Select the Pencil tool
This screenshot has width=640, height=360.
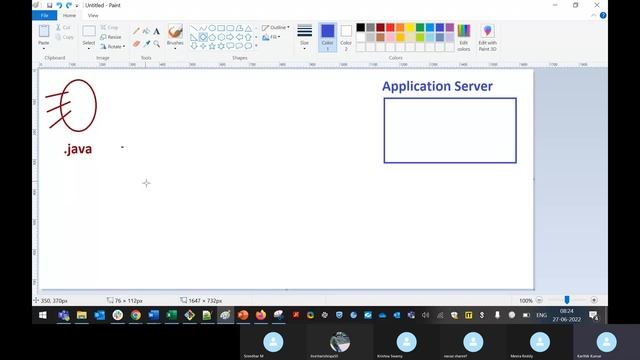pos(136,31)
